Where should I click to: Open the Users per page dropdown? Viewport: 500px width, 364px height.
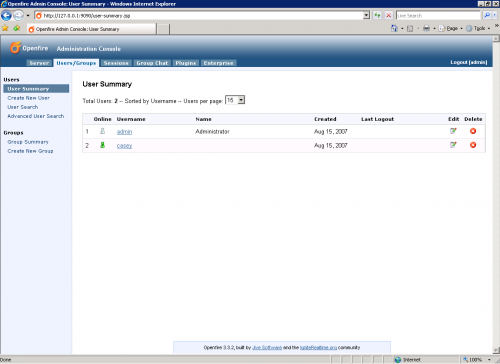point(235,100)
